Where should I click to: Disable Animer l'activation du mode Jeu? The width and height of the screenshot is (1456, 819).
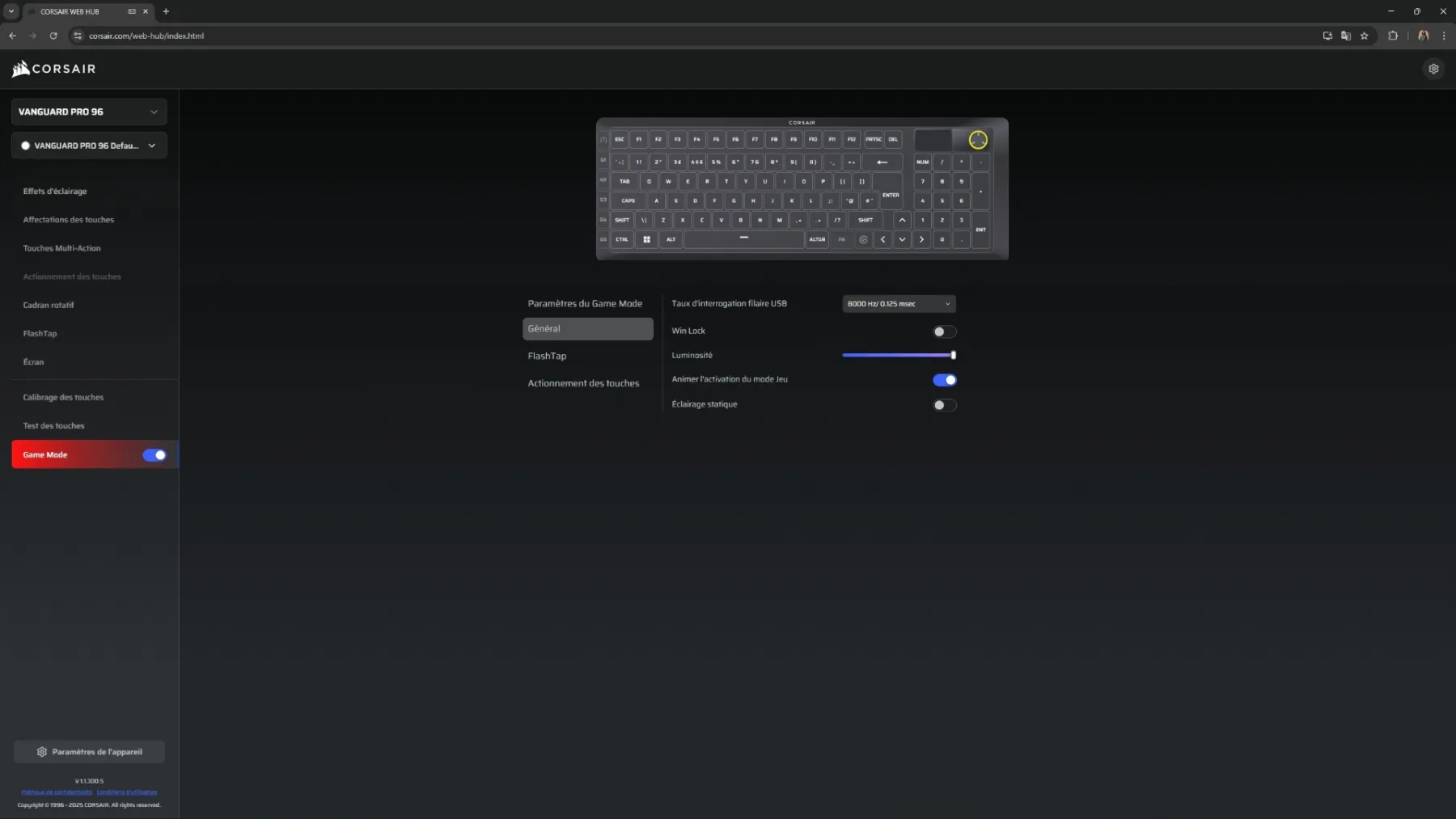pyautogui.click(x=944, y=380)
